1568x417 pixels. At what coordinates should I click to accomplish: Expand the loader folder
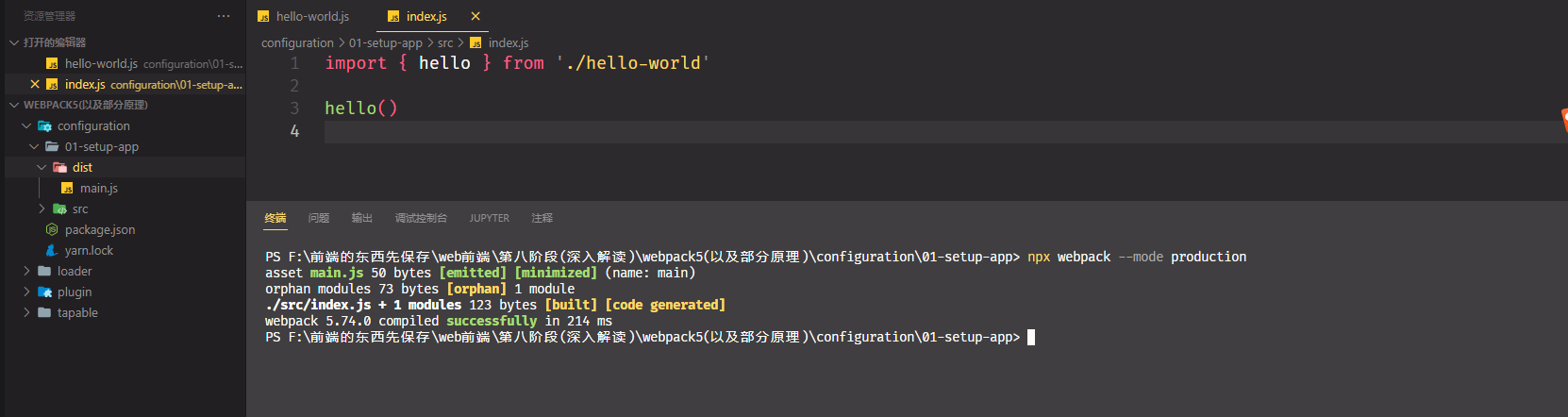pyautogui.click(x=26, y=271)
